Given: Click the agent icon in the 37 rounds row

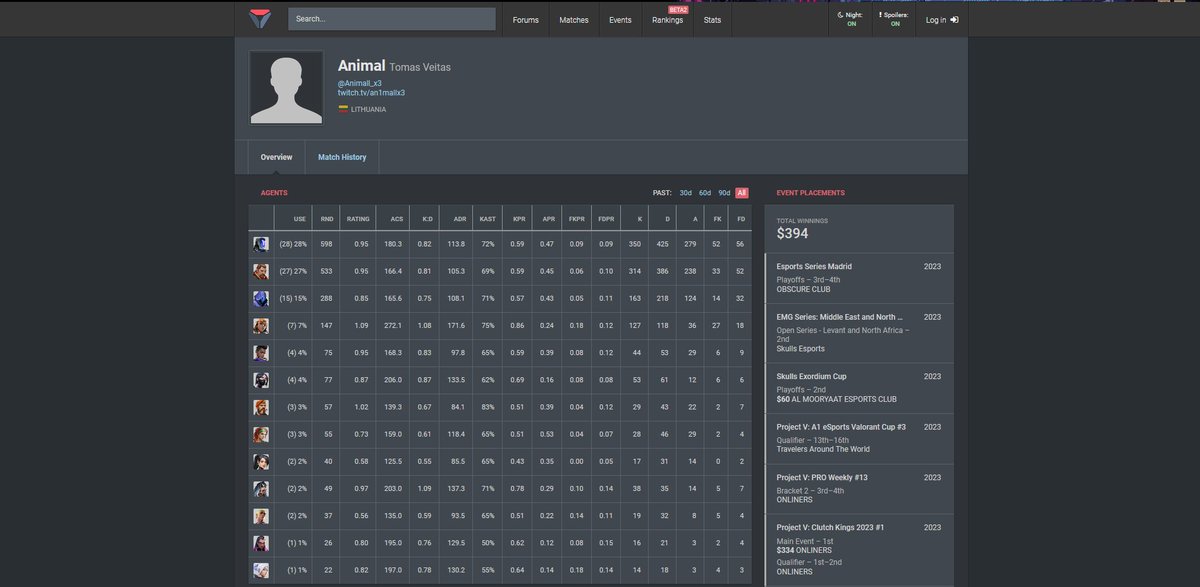Looking at the screenshot, I should coord(261,516).
